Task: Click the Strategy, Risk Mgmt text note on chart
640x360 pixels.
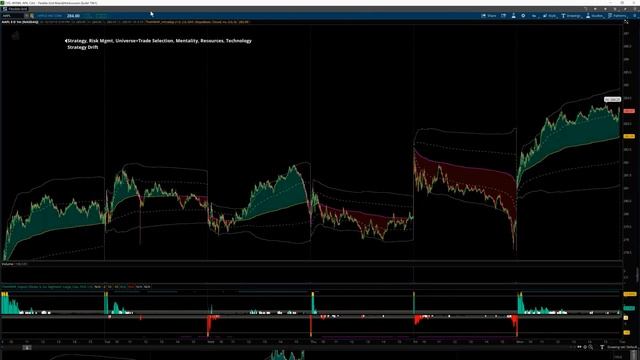Action: point(159,41)
